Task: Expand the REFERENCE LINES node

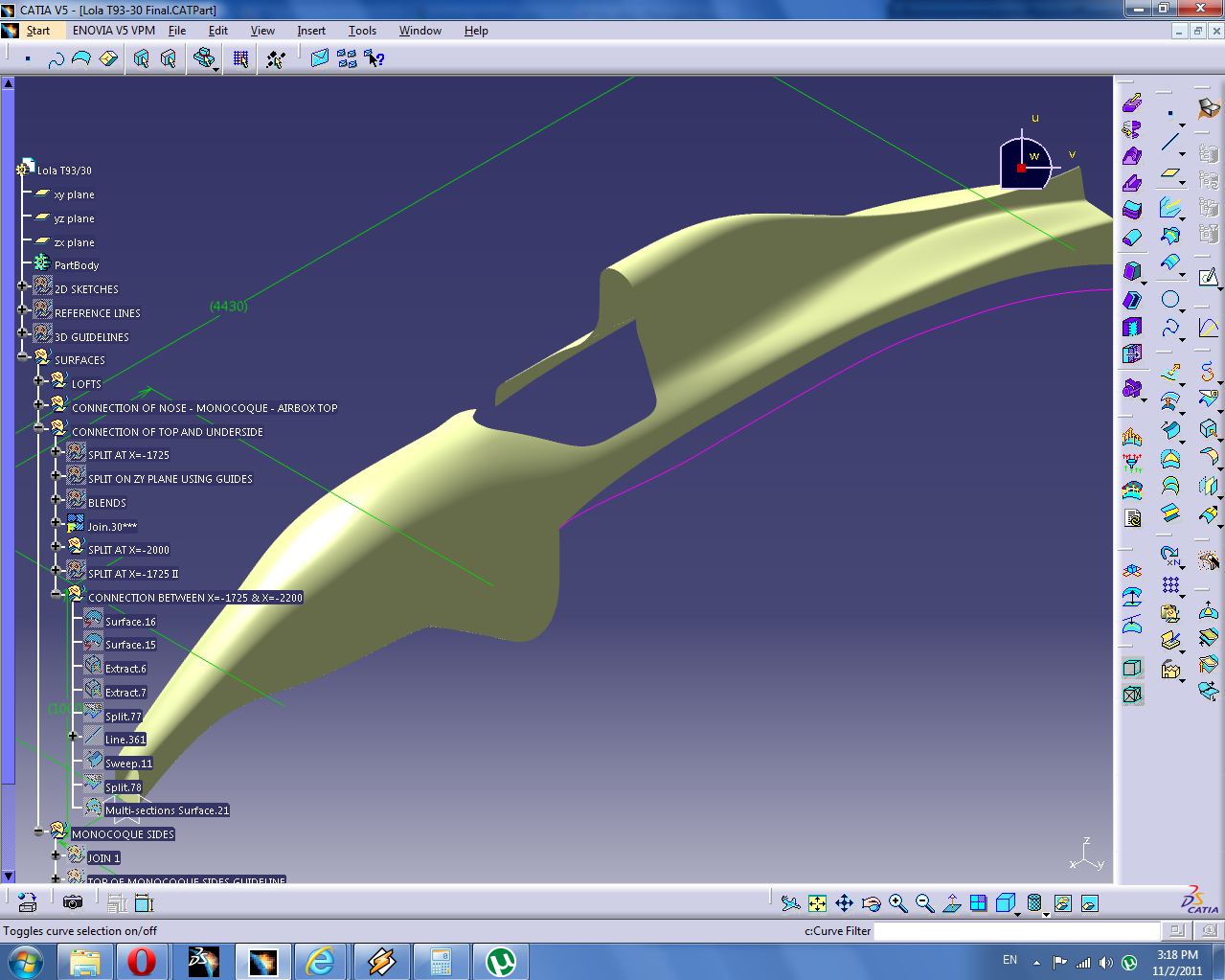Action: tap(23, 309)
